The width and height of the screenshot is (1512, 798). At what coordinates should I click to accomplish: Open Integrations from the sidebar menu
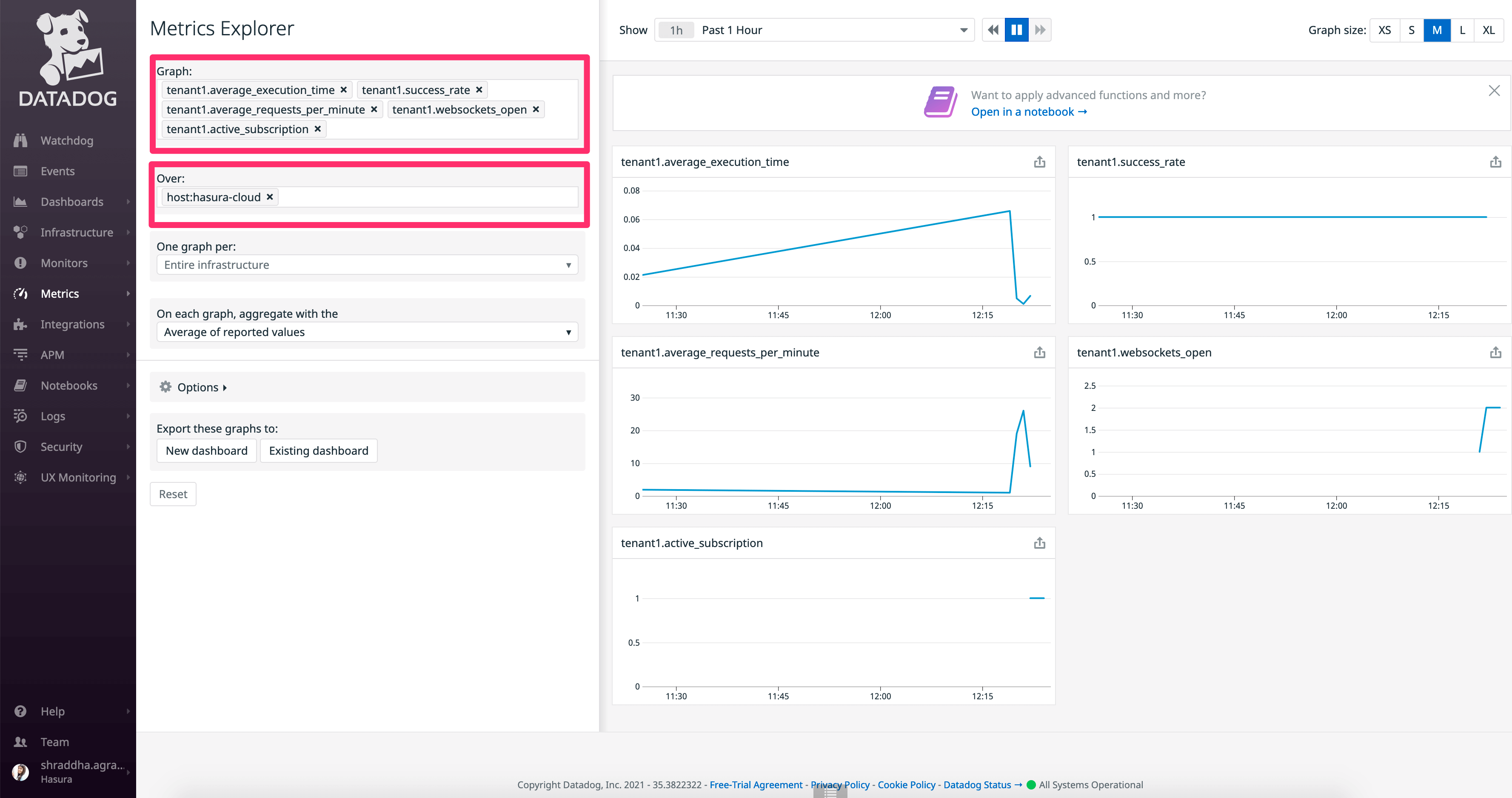point(72,324)
